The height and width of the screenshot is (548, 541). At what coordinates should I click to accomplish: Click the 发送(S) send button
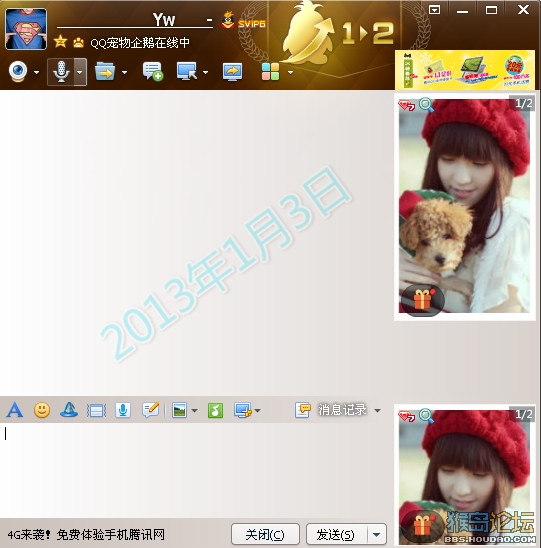point(337,534)
